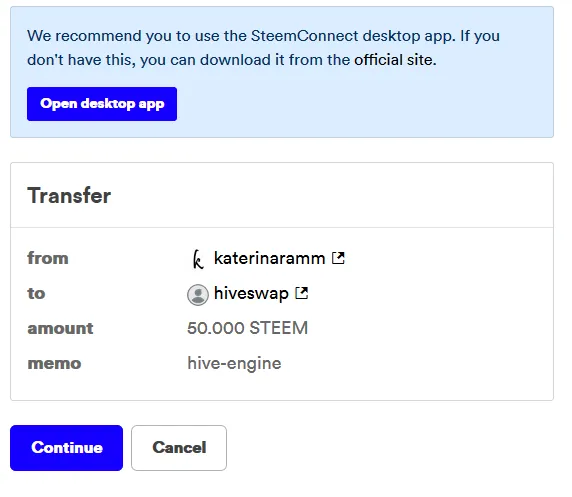Image resolution: width=572 pixels, height=497 pixels.
Task: Open the hiveswap username link
Action: (251, 293)
